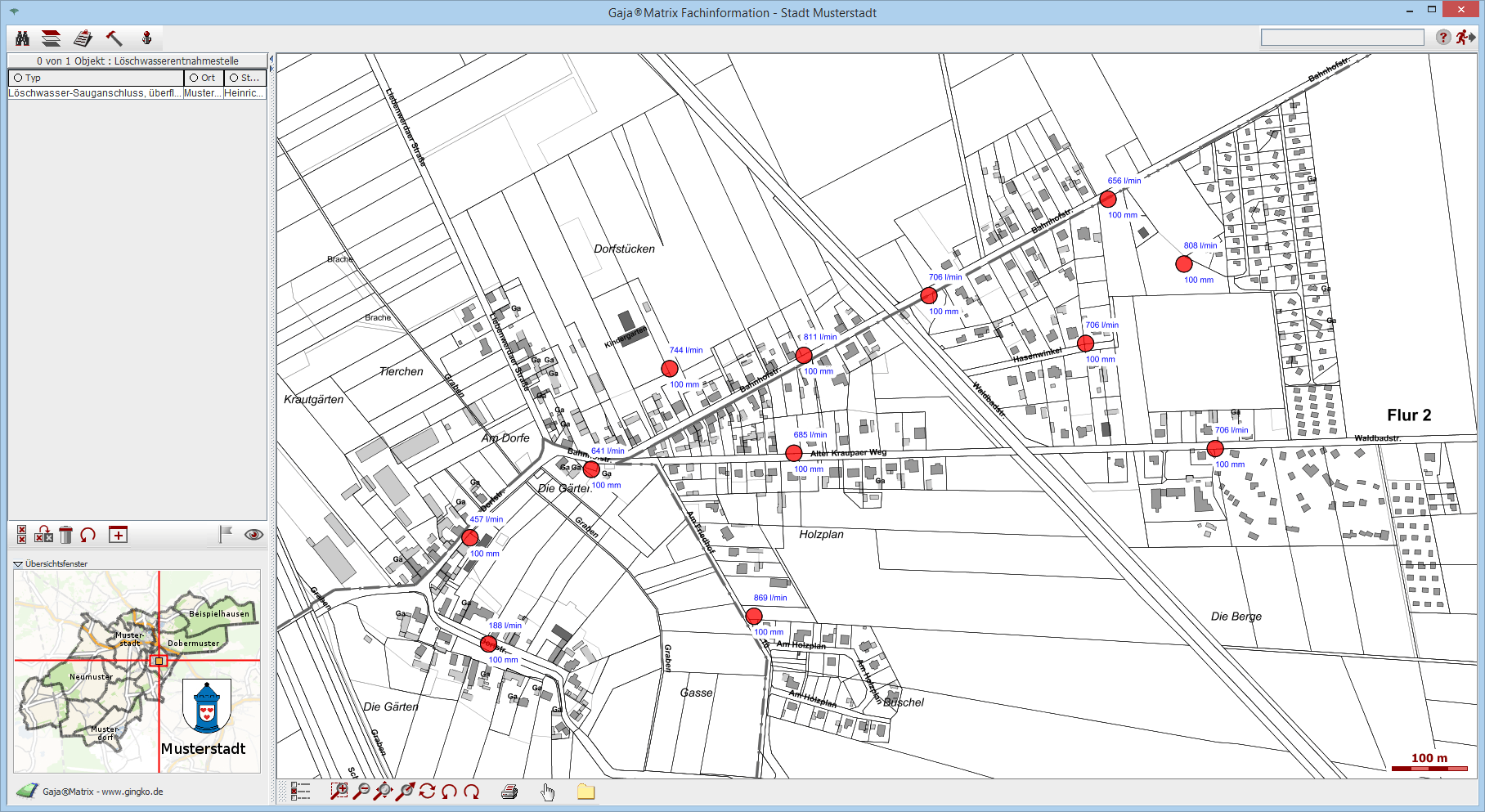Open the window menu at top-left corner
Screen dimensions: 1485x812
14,11
